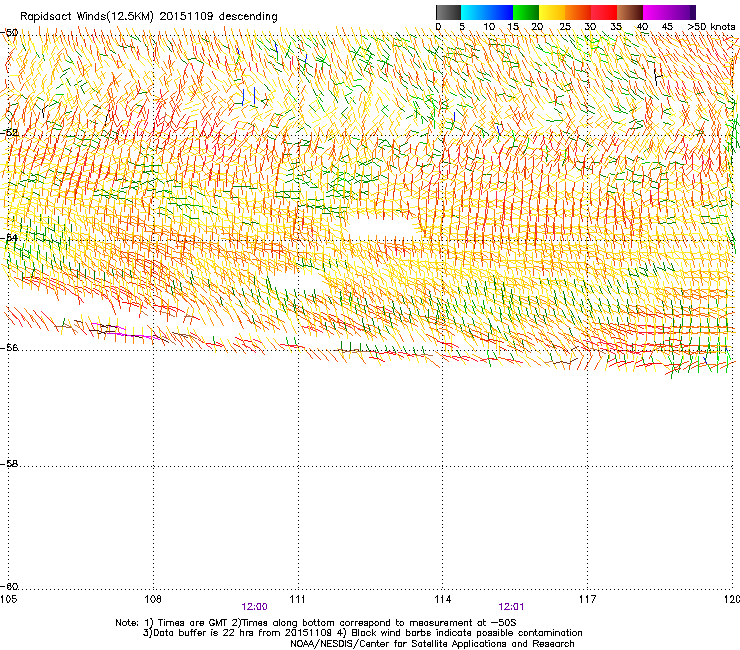Click the longitude label 117
740x650 pixels.
(588, 599)
